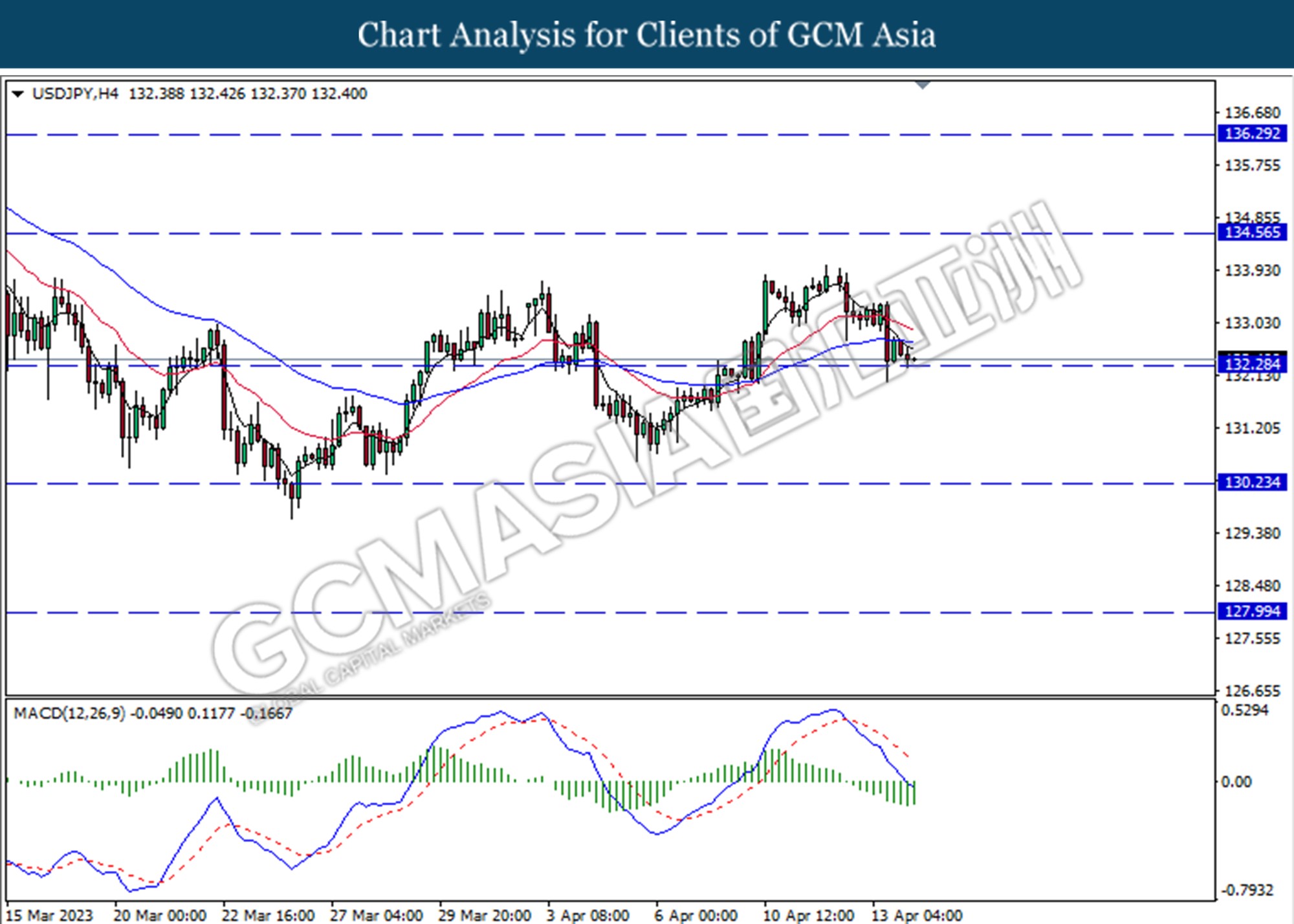Viewport: 1294px width, 924px height.
Task: Click the 3 Apr 08:00 time label
Action: [588, 915]
